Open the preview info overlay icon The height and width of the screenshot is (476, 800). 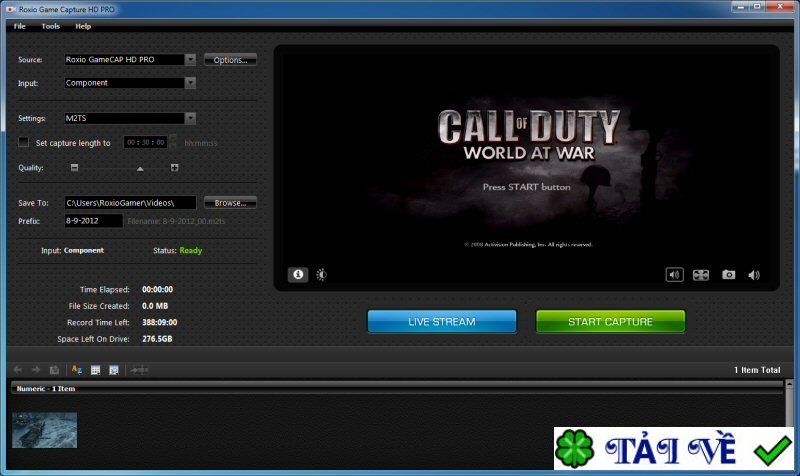(x=298, y=274)
